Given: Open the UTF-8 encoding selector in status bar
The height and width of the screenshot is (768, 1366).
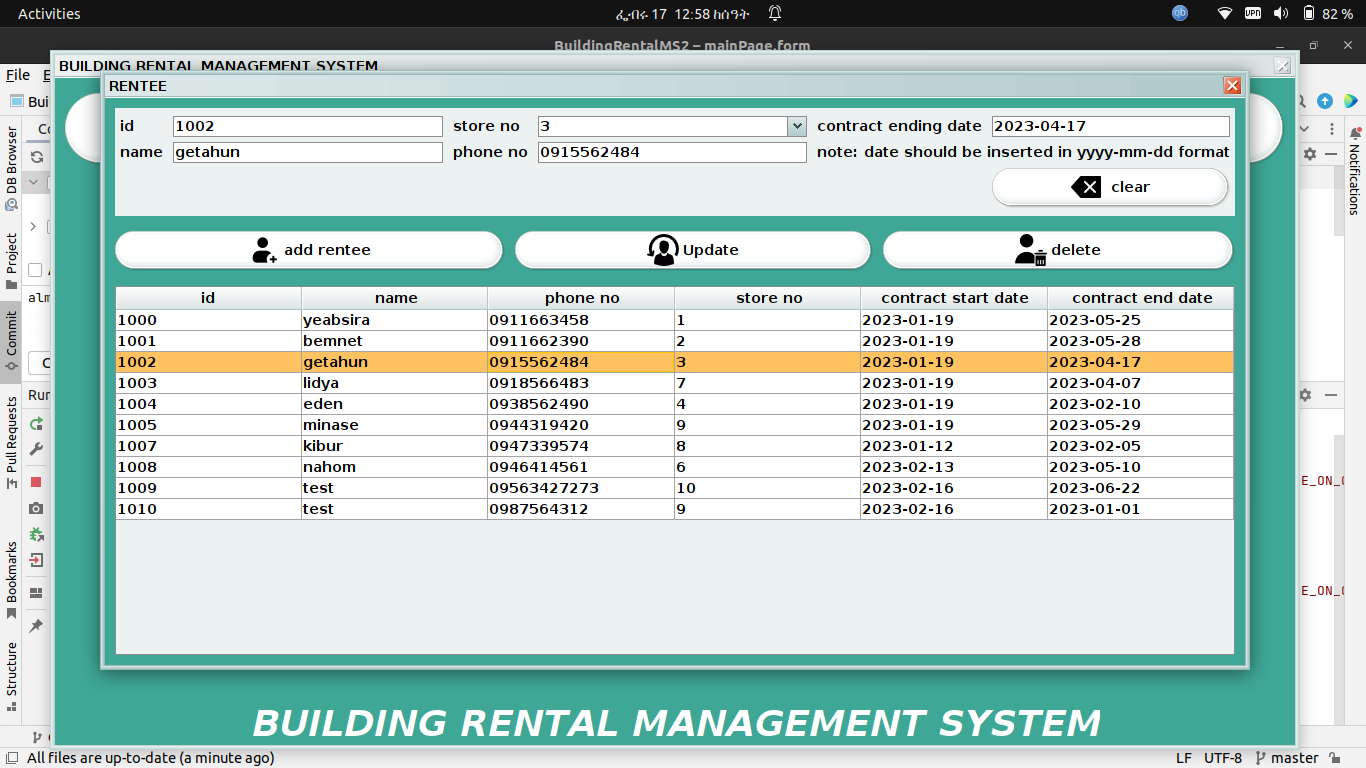Looking at the screenshot, I should (1221, 758).
